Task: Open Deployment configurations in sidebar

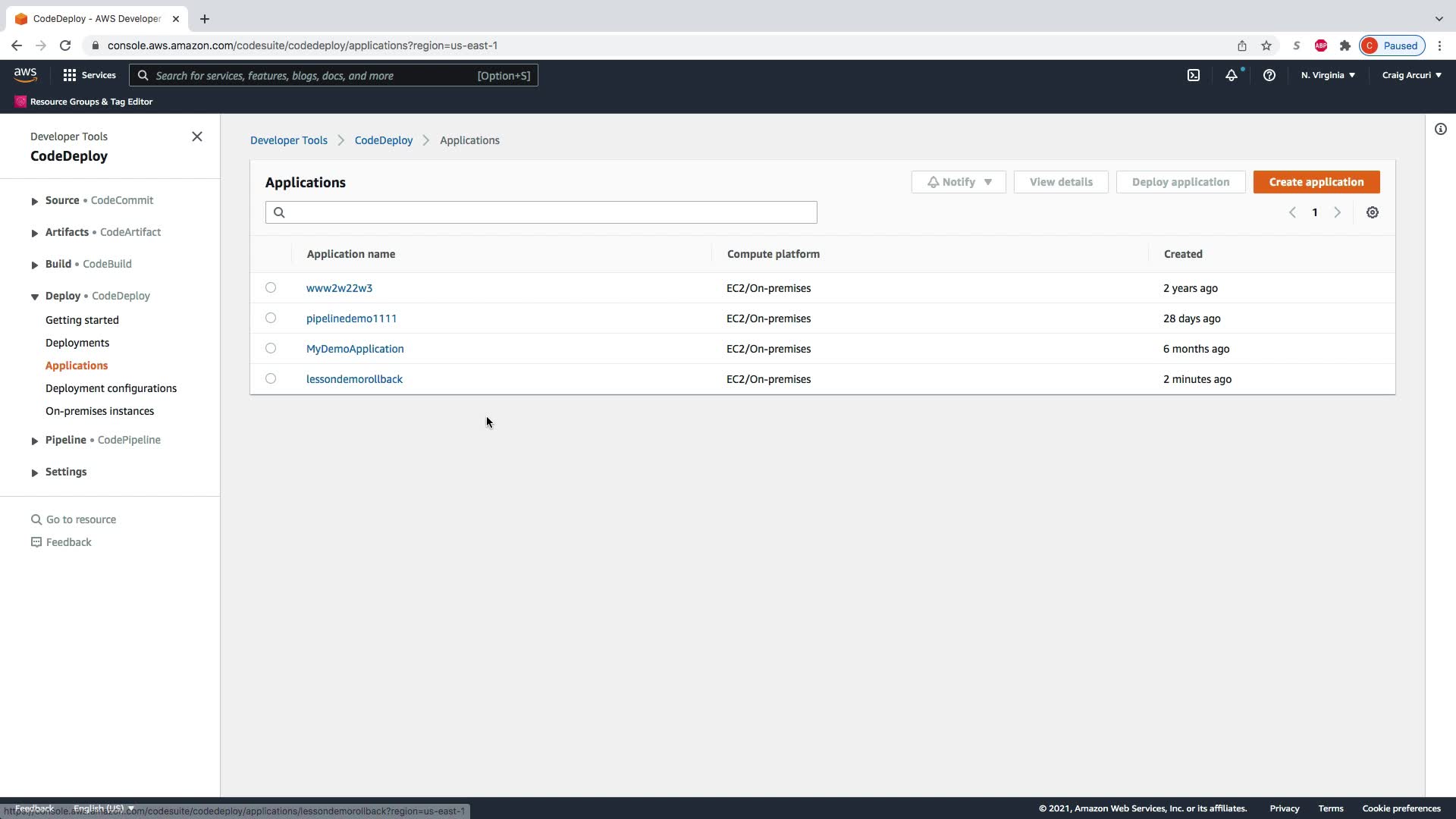Action: [x=111, y=388]
